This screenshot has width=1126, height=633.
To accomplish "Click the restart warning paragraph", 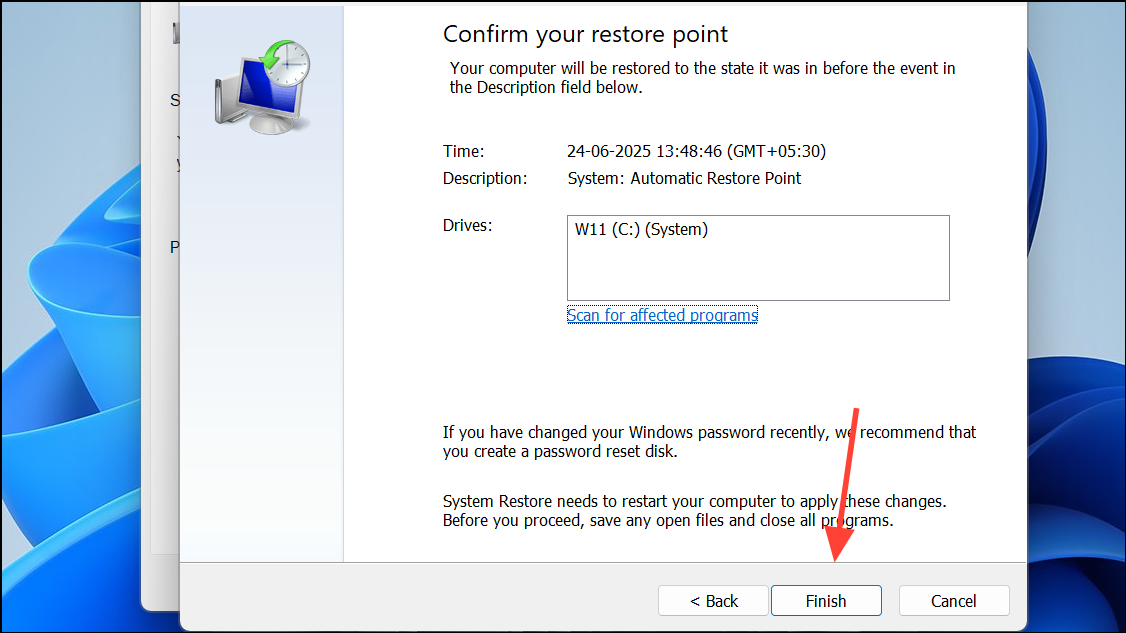I will pos(694,510).
